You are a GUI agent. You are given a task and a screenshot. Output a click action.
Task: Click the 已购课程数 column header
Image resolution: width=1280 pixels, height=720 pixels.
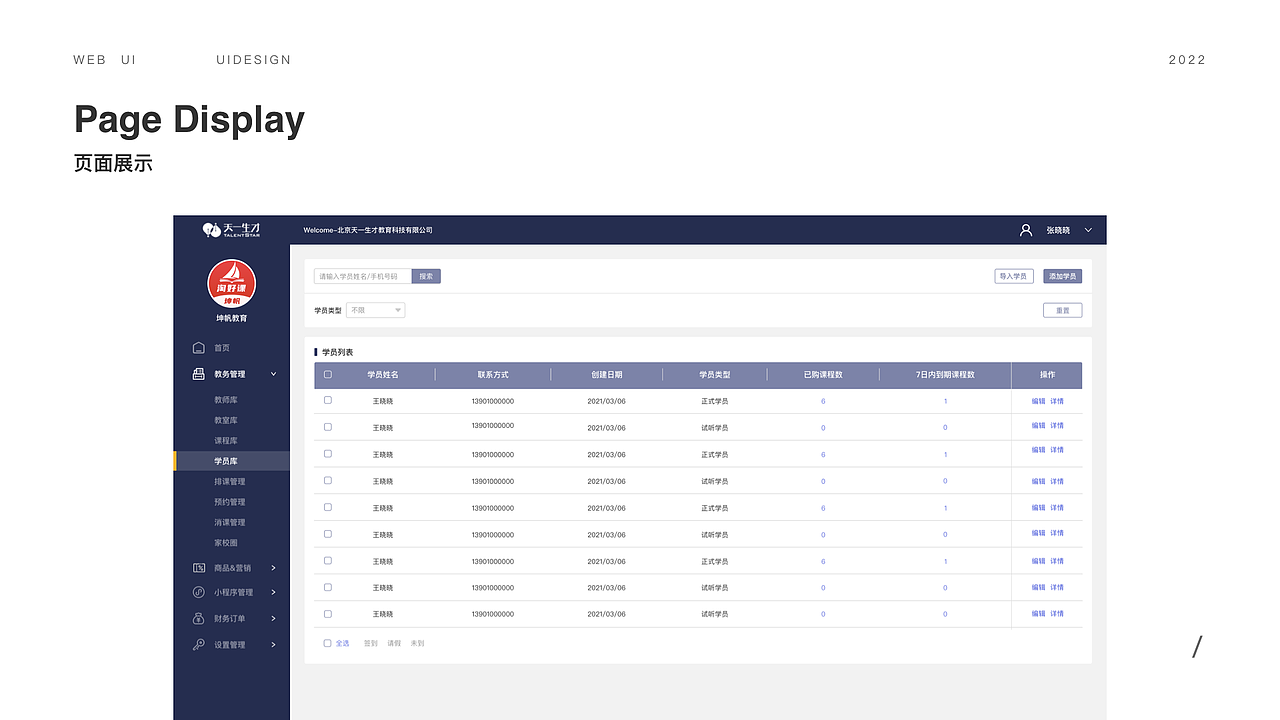[x=823, y=375]
